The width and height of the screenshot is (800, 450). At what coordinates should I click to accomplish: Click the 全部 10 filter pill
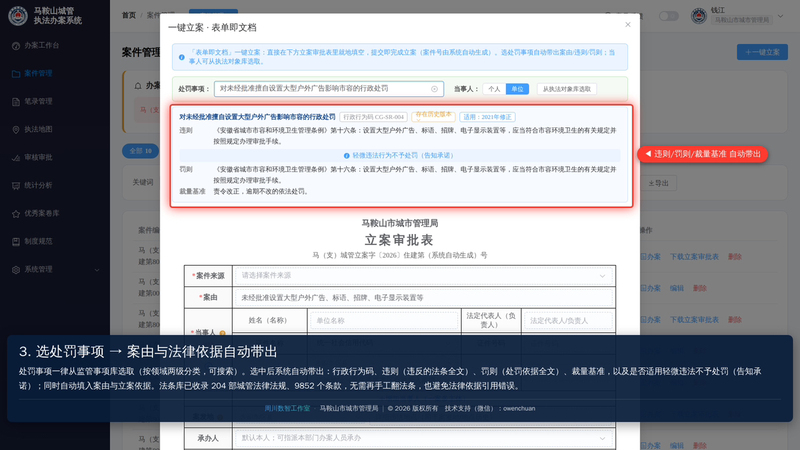click(140, 151)
